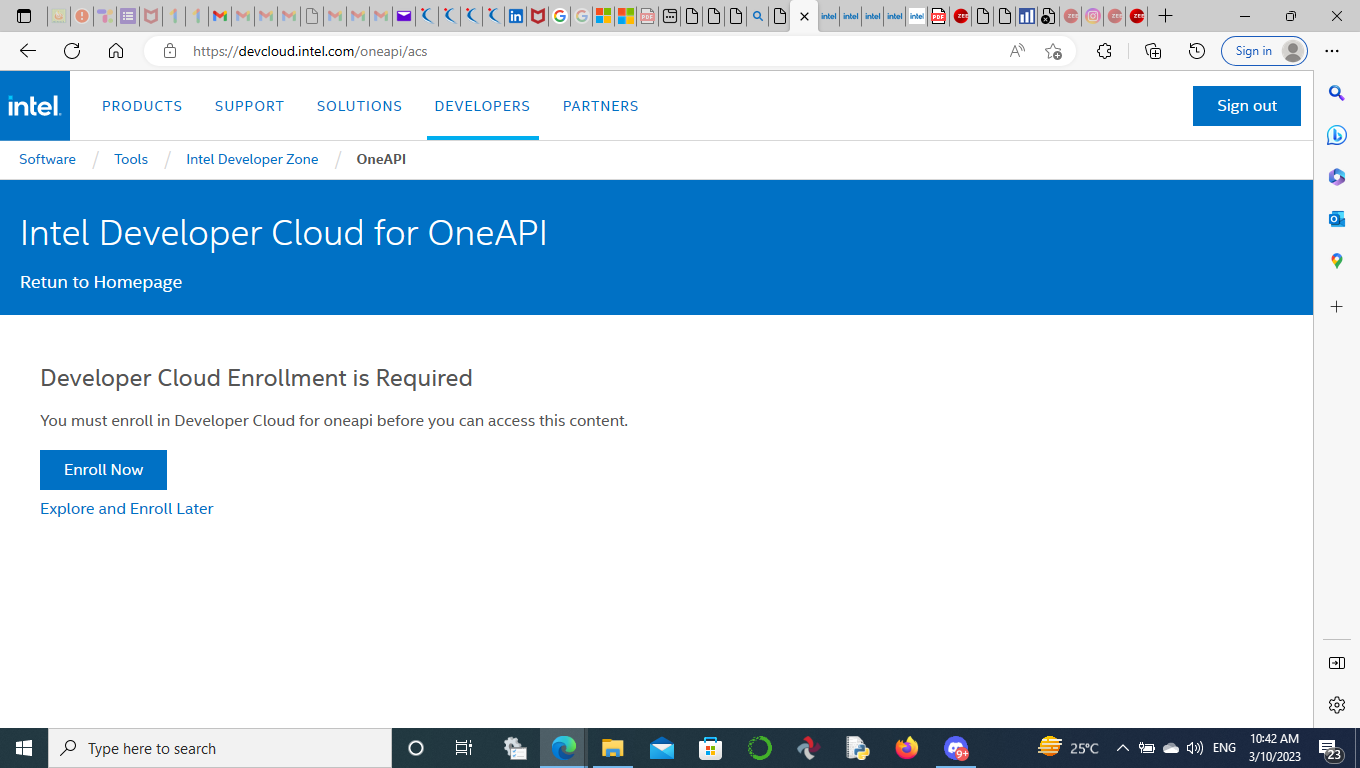Viewport: 1360px width, 768px height.
Task: Open the Collections icon in the toolbar
Action: pos(1150,51)
